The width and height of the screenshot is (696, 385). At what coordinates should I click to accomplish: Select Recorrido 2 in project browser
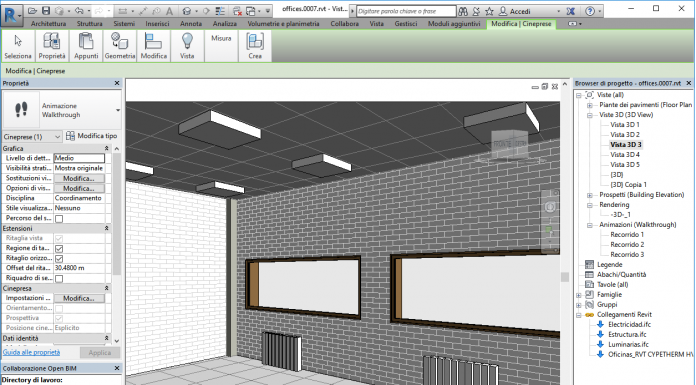coord(627,245)
